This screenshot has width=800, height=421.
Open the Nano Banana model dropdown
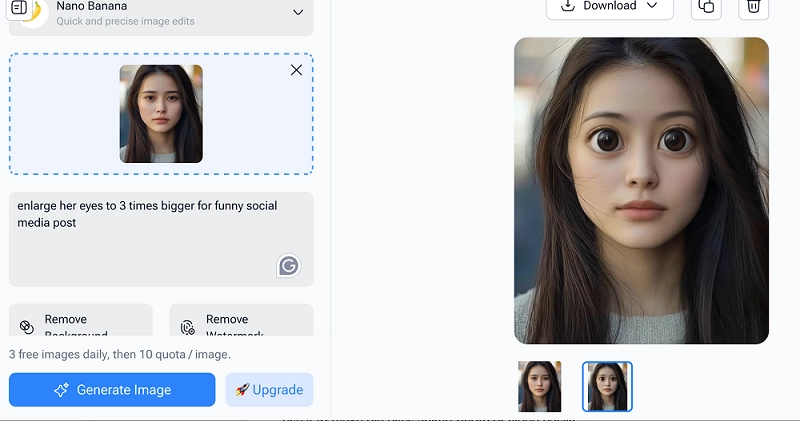coord(298,12)
